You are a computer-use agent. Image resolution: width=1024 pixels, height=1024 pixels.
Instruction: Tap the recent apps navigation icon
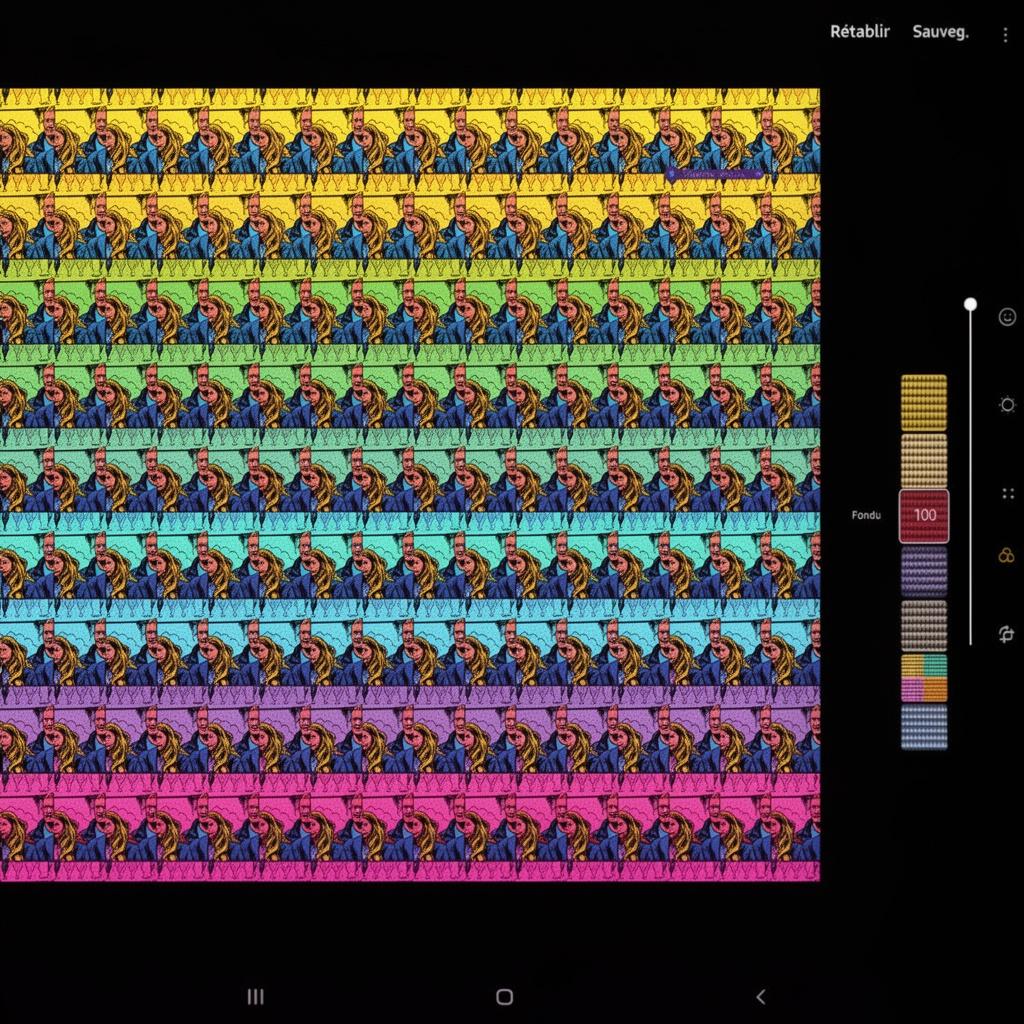click(x=255, y=997)
